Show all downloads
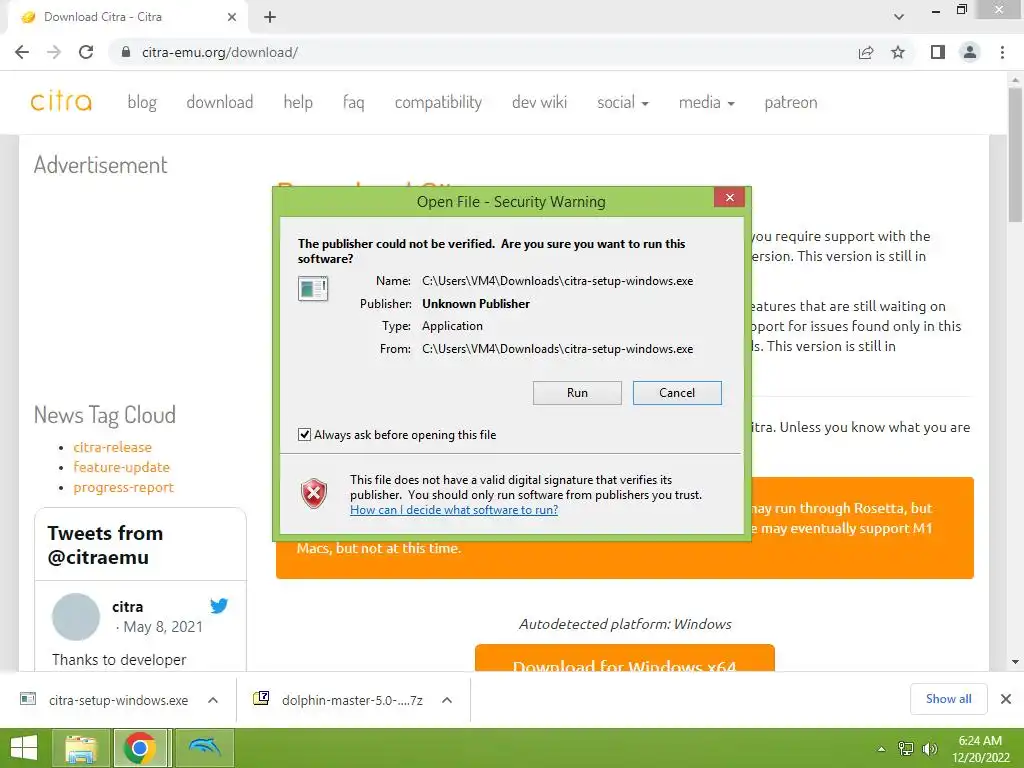1024x768 pixels. 948,699
